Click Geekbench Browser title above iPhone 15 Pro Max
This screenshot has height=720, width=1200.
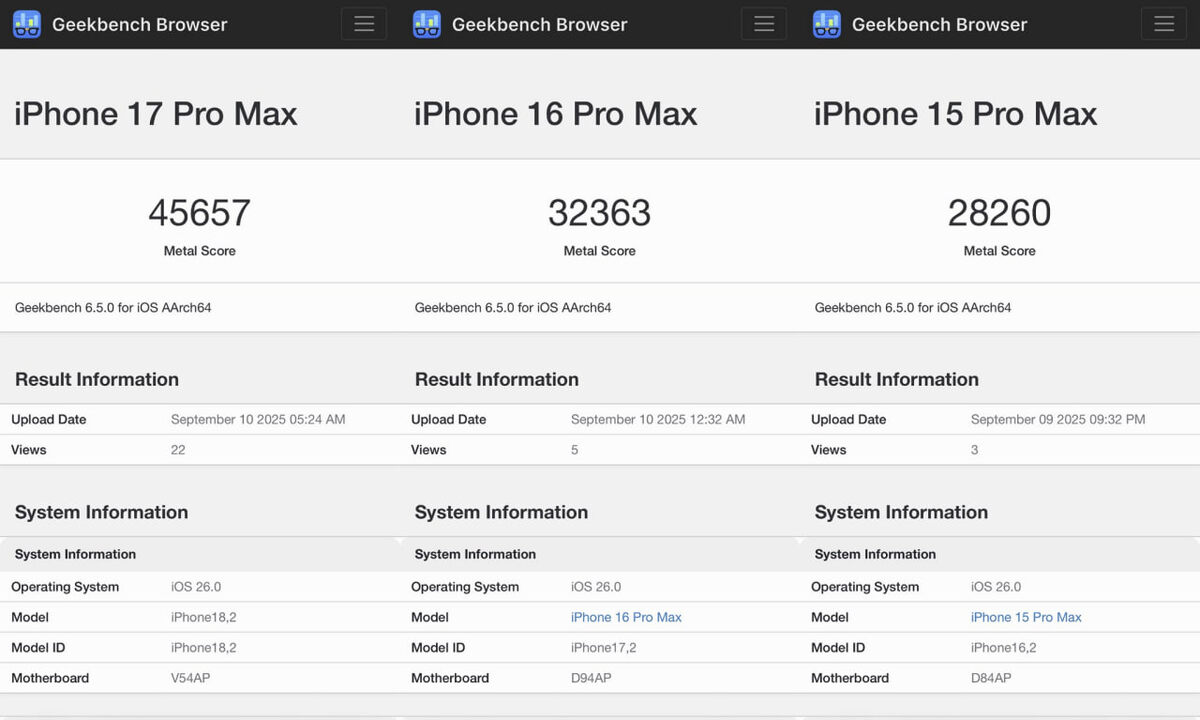[x=940, y=24]
